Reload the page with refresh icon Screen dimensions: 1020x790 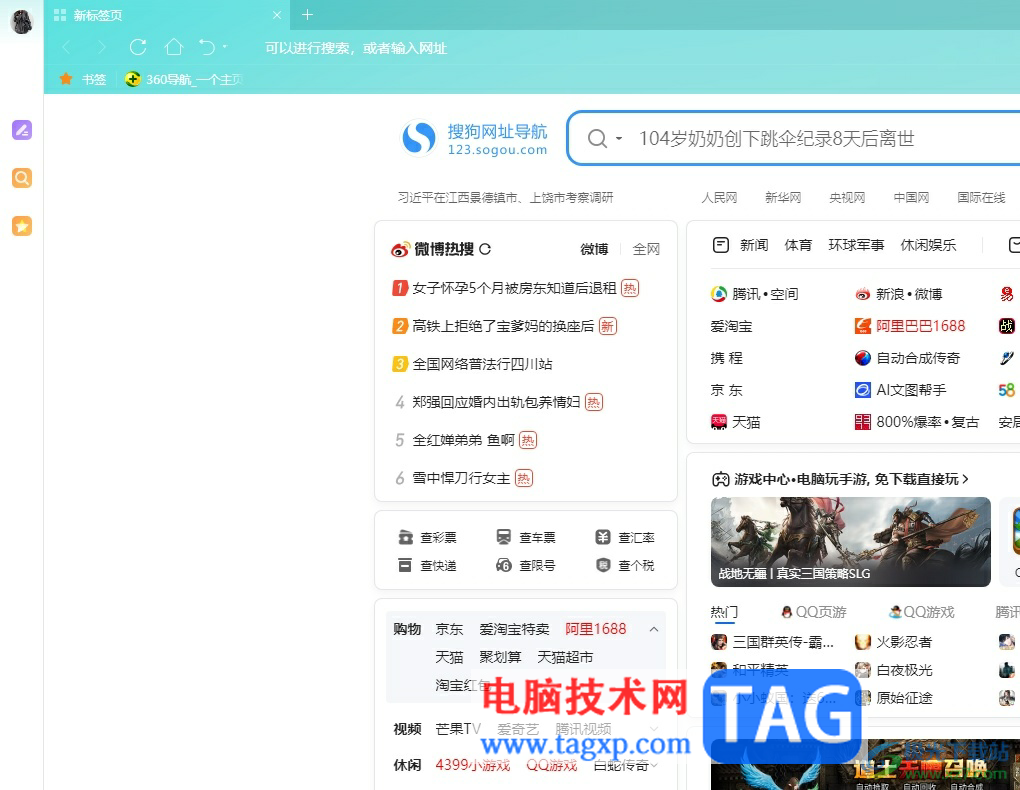138,48
